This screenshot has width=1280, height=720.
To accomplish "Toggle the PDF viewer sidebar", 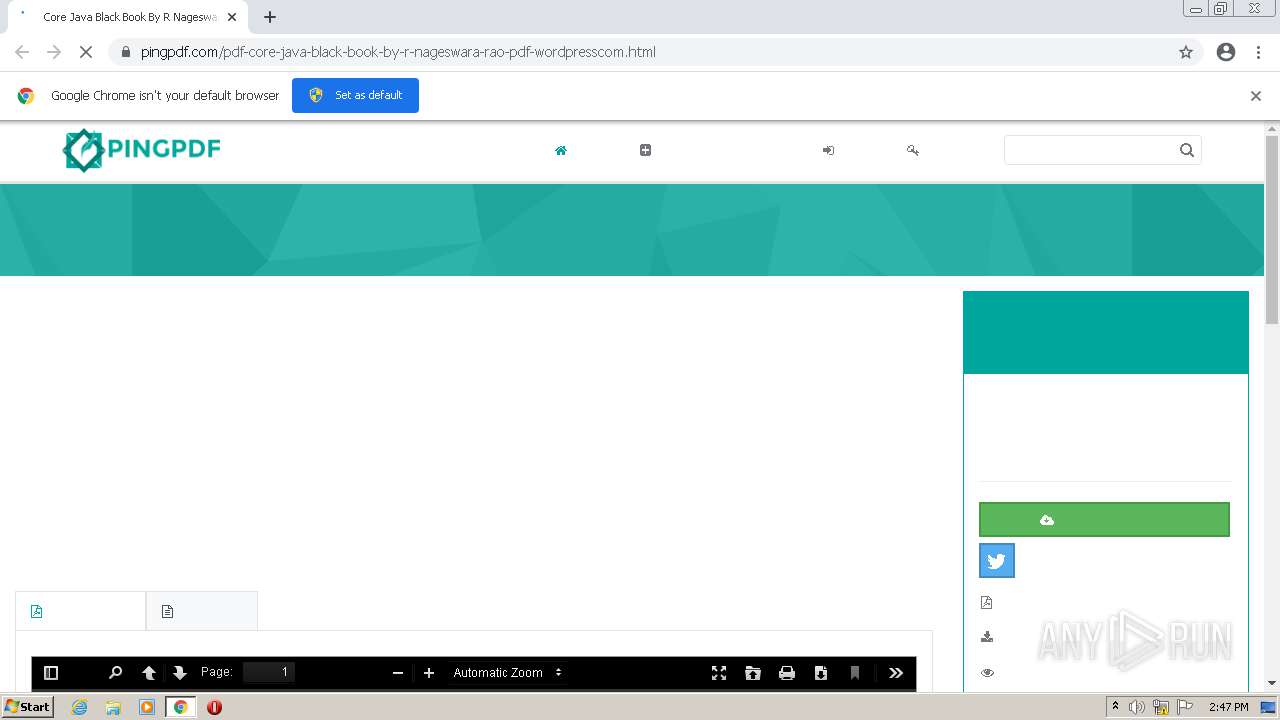I will 51,673.
